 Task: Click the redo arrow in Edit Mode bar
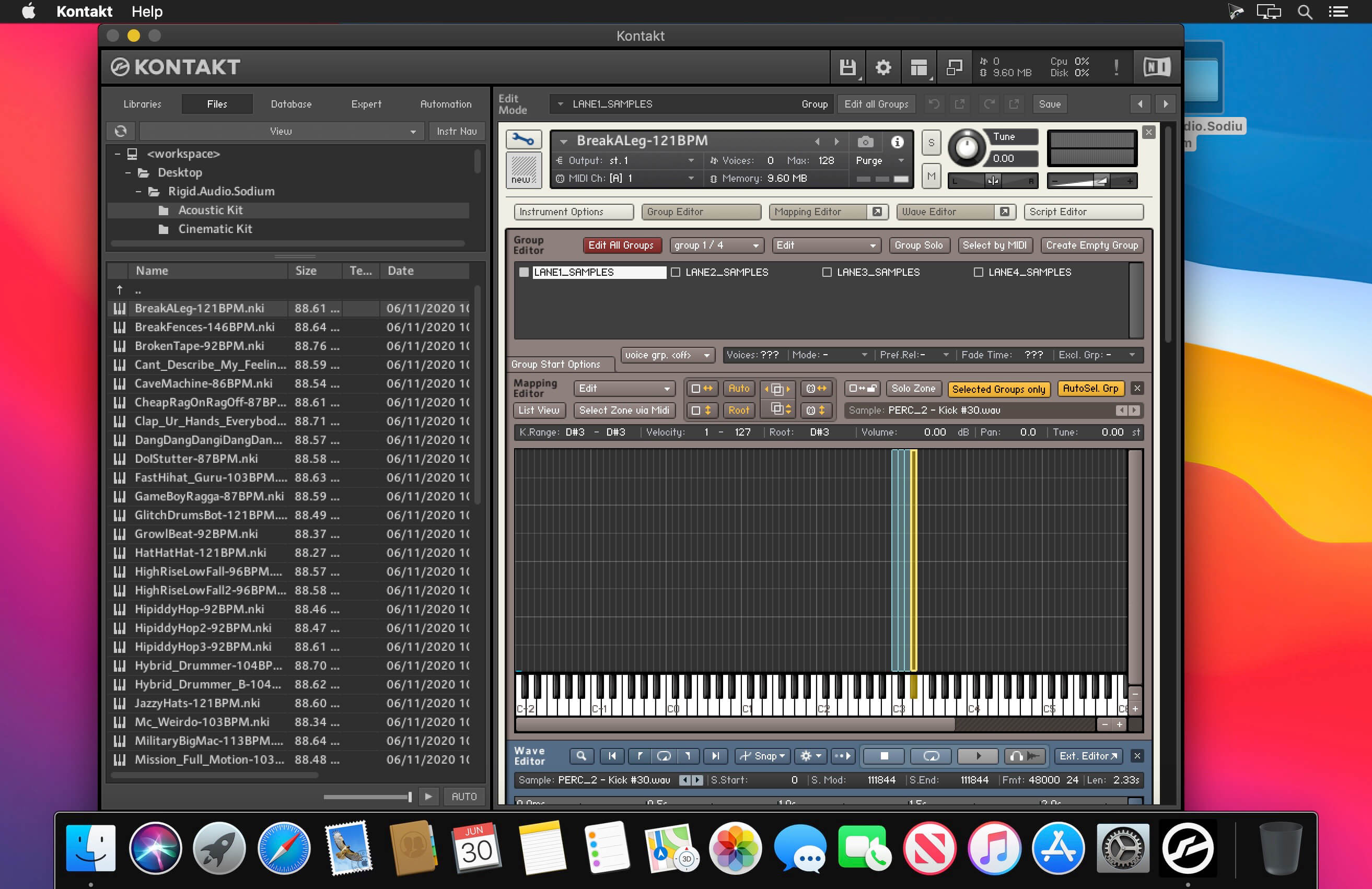coord(989,104)
